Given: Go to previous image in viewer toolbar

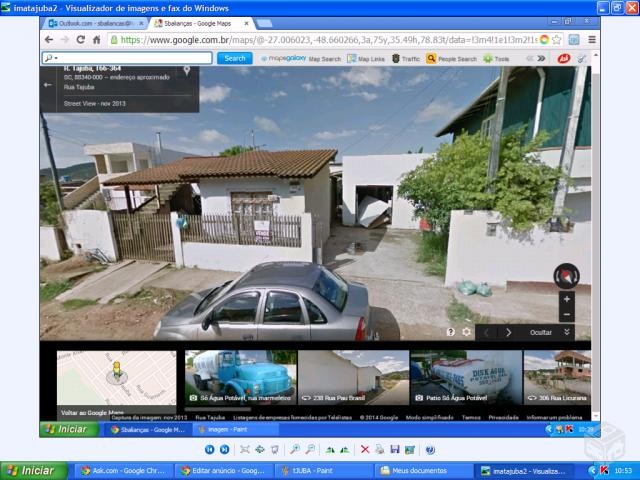Looking at the screenshot, I should [x=209, y=449].
